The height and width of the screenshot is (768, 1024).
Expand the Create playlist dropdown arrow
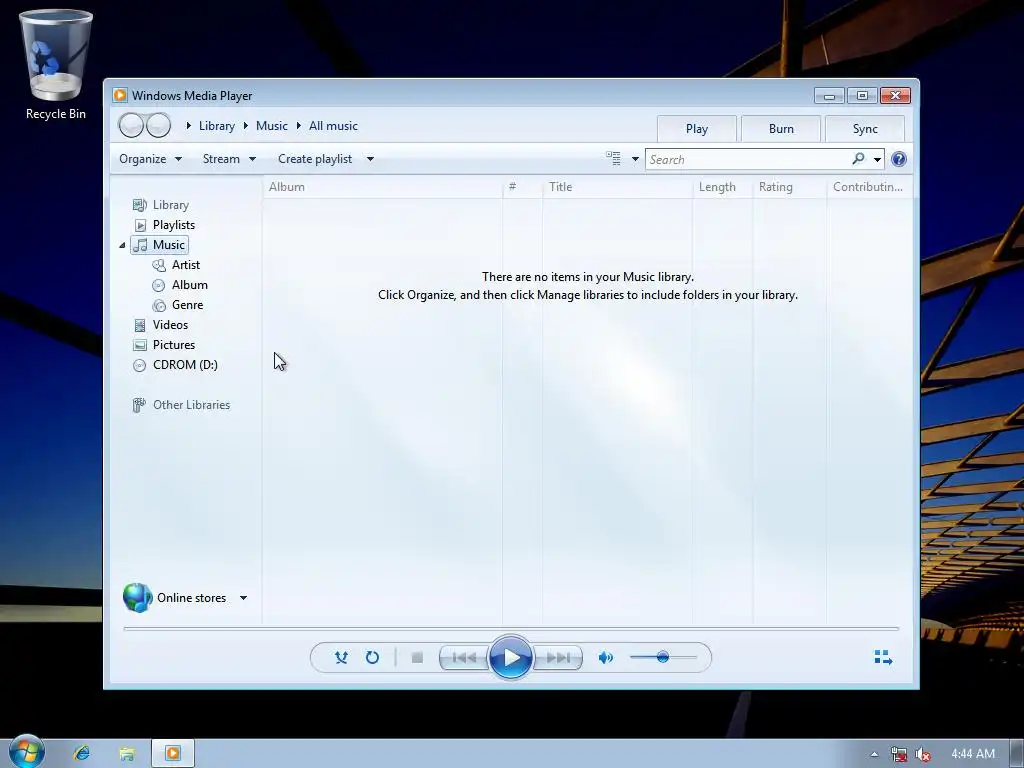coord(370,159)
